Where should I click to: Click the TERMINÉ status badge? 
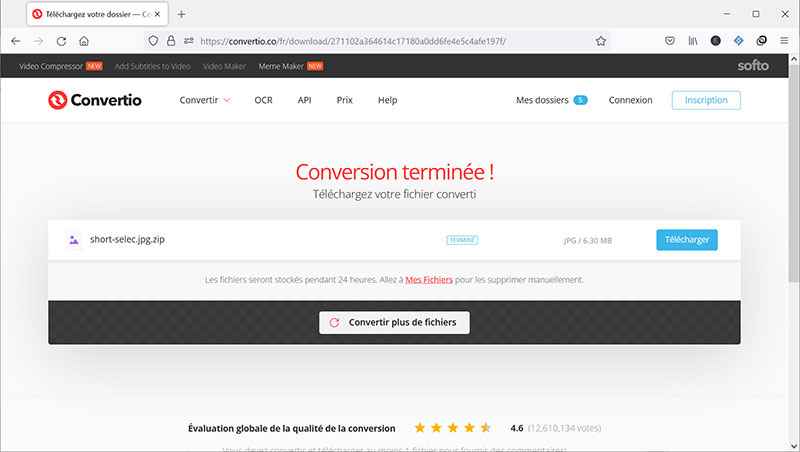tap(462, 240)
